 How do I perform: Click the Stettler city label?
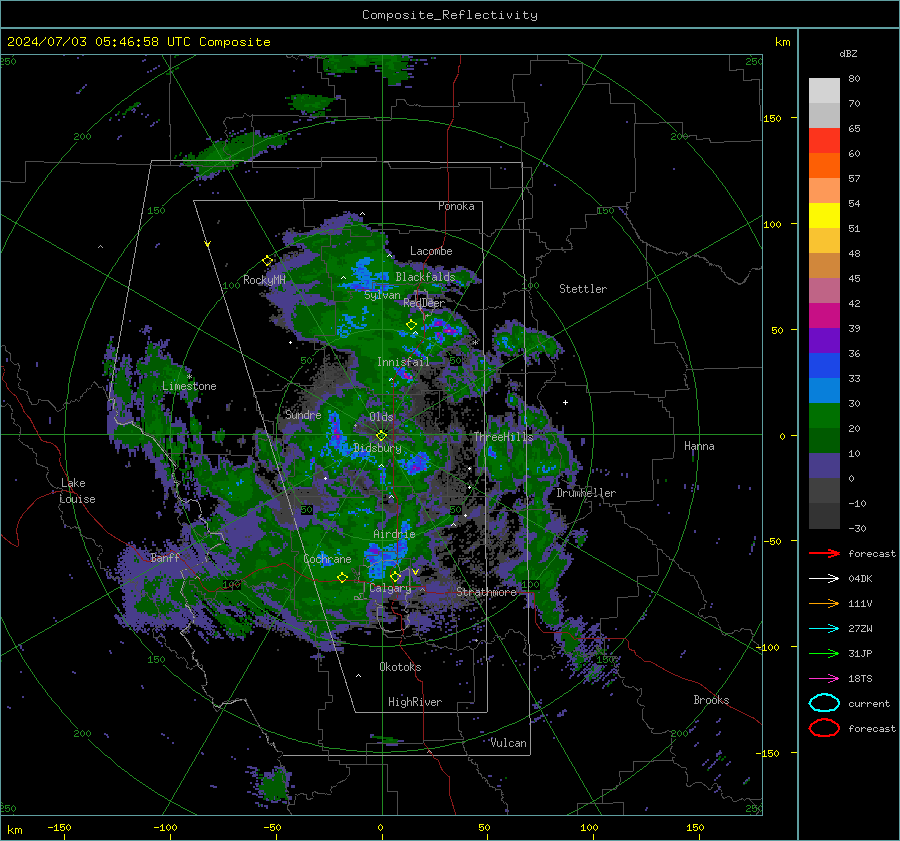coord(583,289)
